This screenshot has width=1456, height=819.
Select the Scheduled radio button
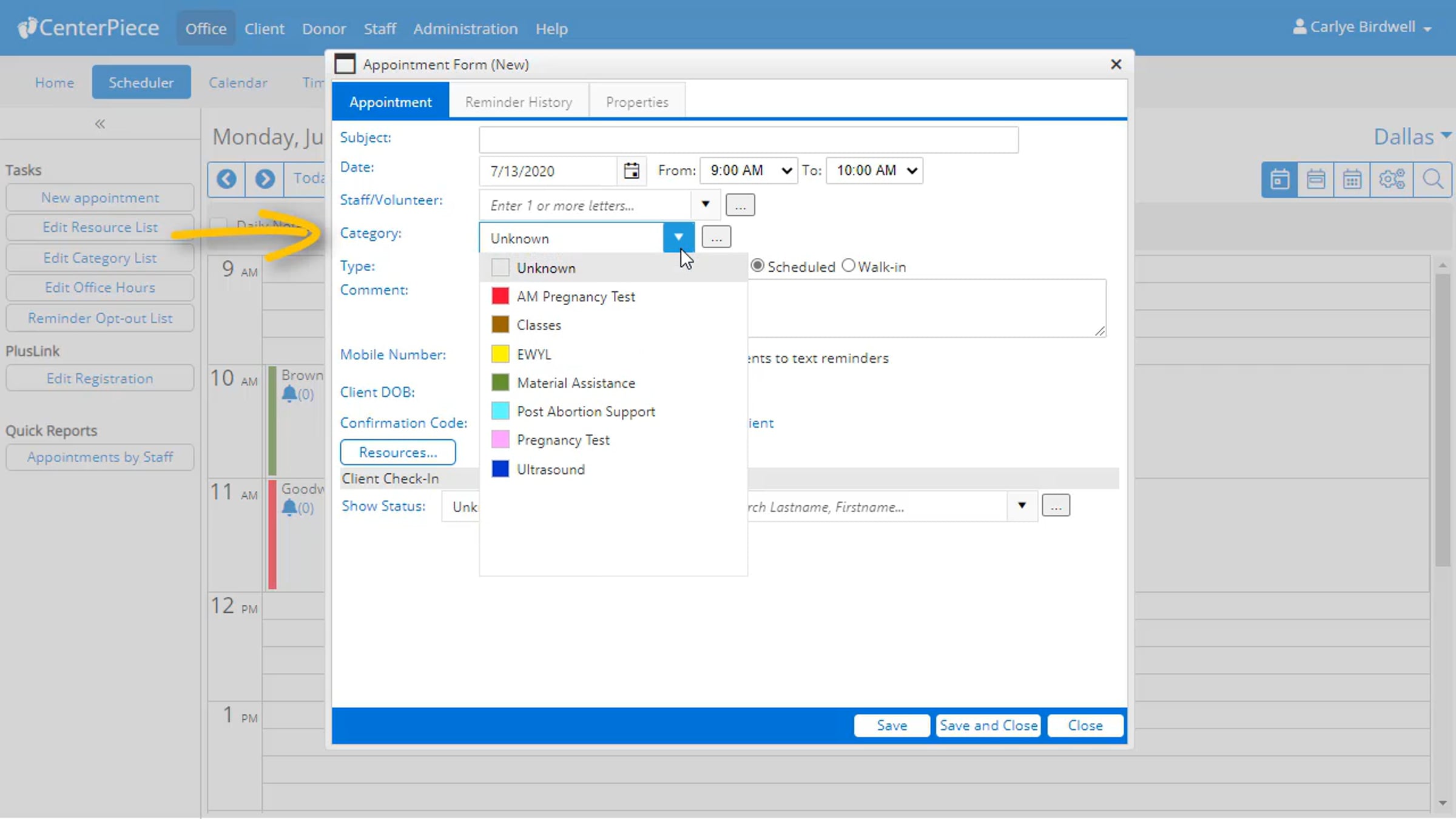(x=757, y=266)
